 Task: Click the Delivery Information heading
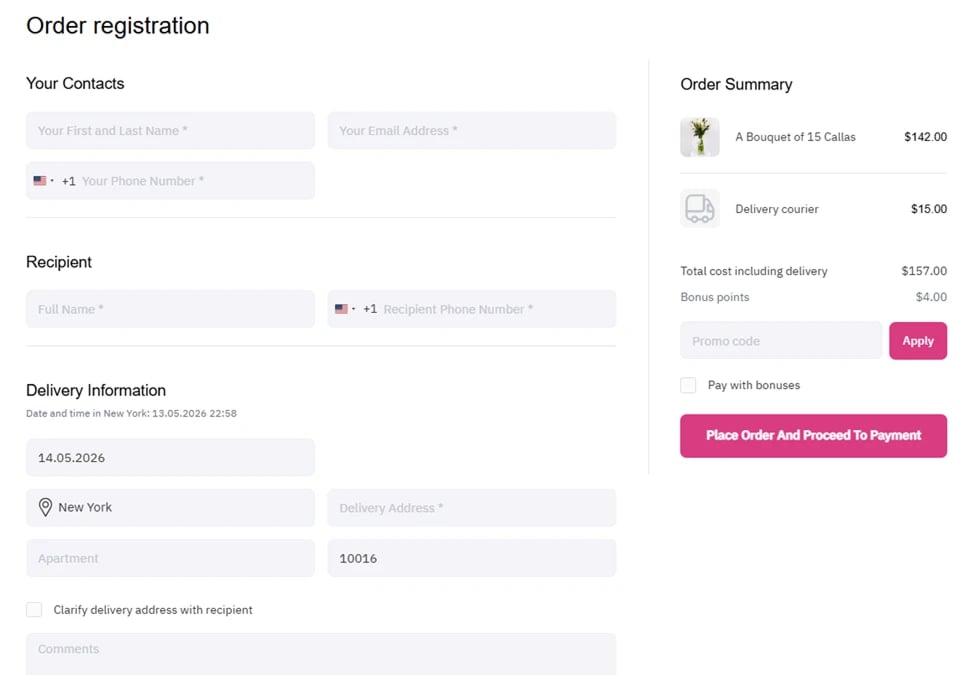pos(96,390)
